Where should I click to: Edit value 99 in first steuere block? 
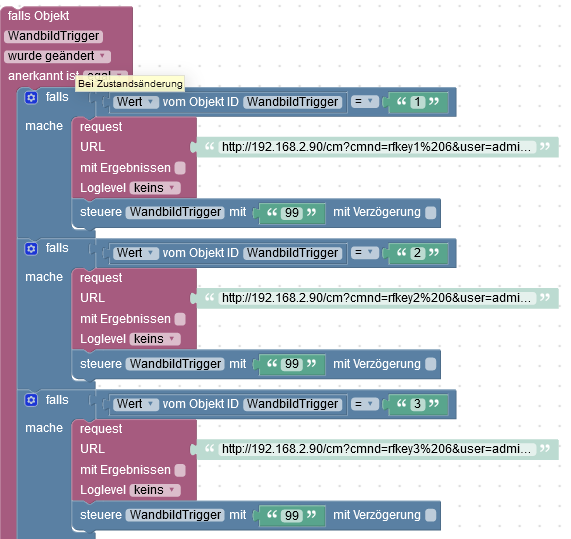coord(292,213)
